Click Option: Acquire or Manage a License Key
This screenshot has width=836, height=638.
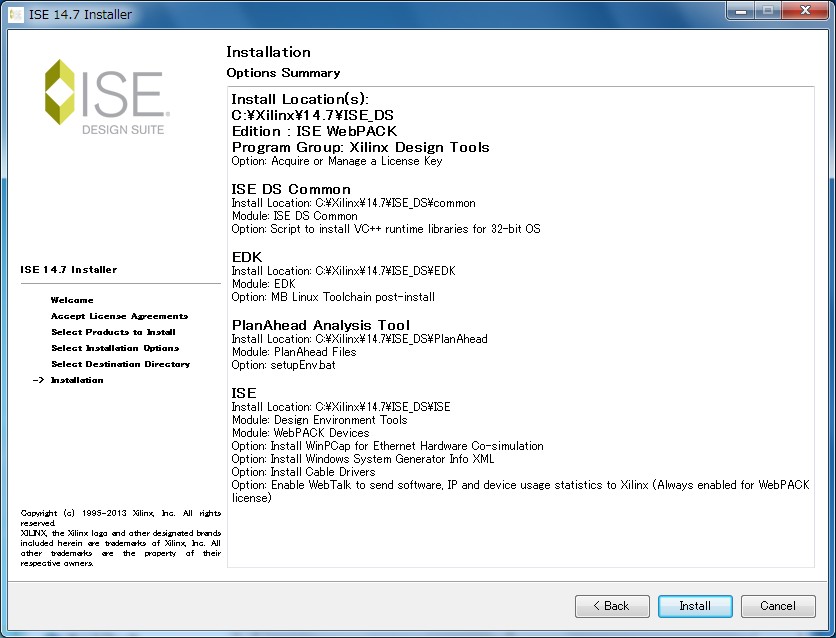337,161
